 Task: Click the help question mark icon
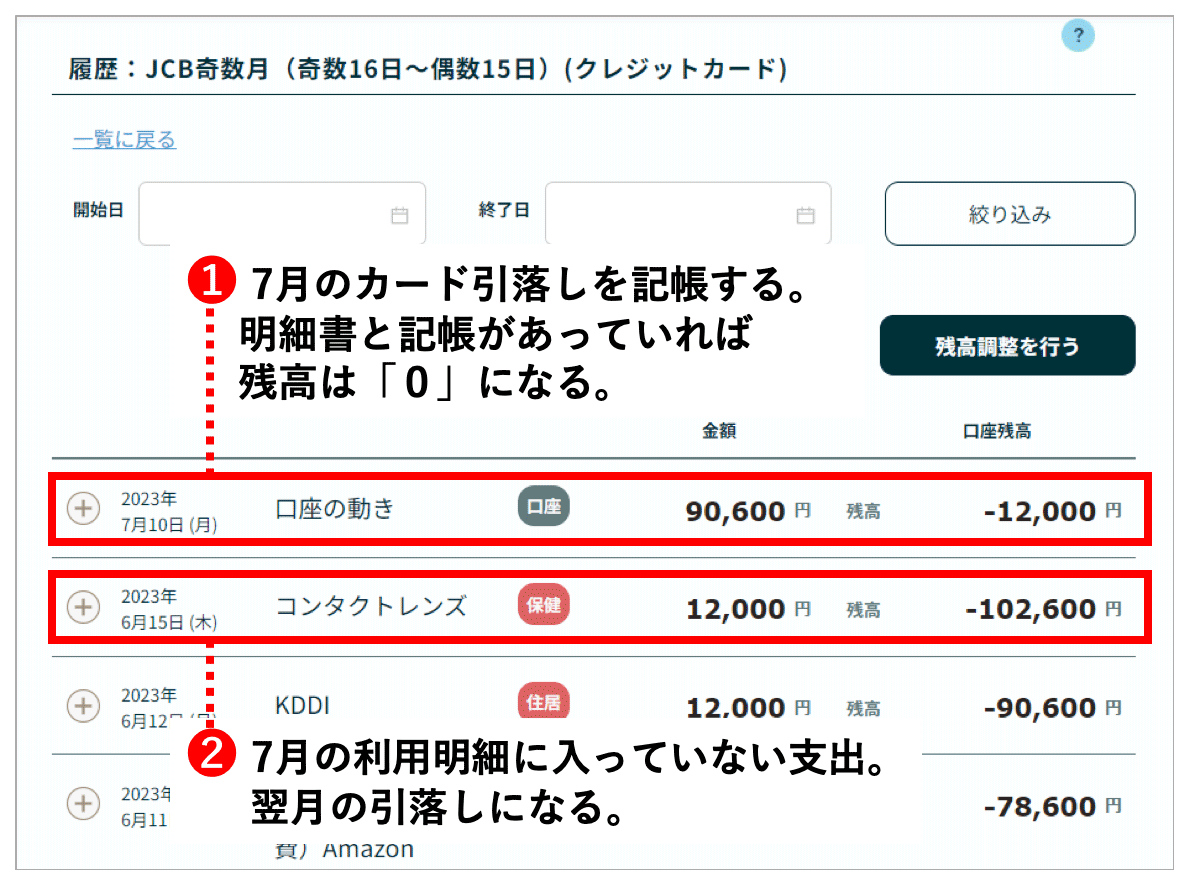tap(1078, 37)
